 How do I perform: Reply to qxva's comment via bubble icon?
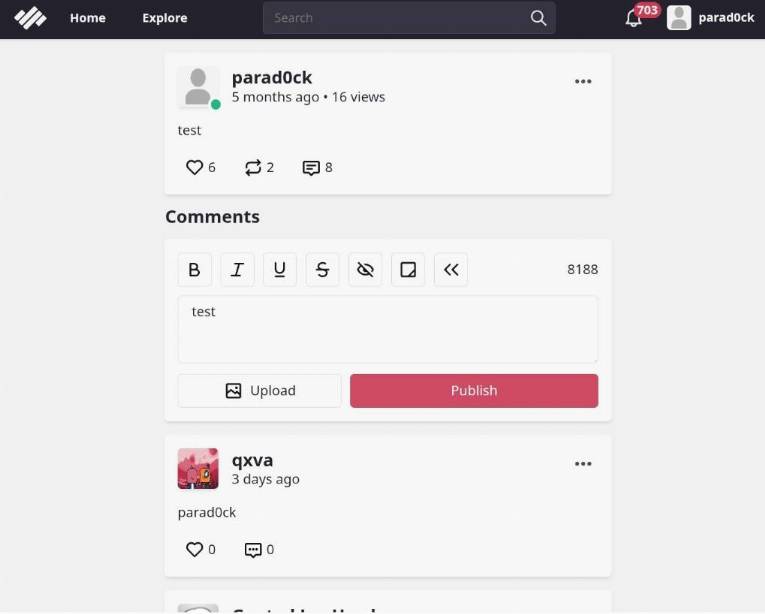[253, 550]
